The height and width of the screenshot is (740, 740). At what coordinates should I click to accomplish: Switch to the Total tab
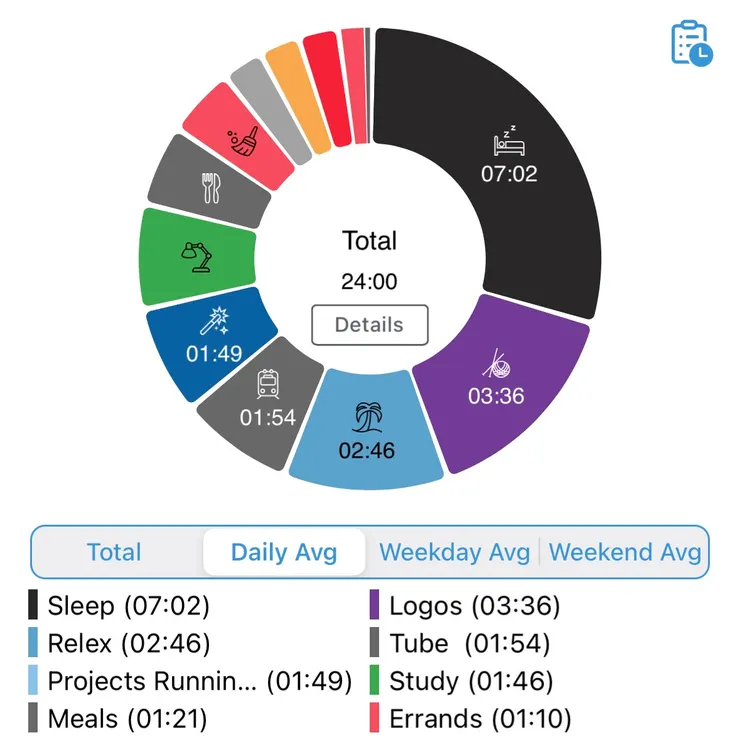(x=114, y=552)
